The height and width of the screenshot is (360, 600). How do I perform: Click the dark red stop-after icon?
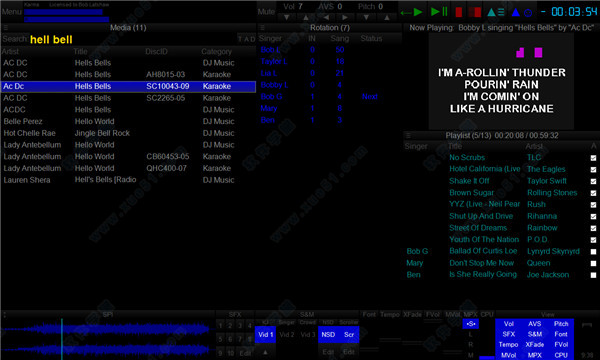tap(475, 12)
